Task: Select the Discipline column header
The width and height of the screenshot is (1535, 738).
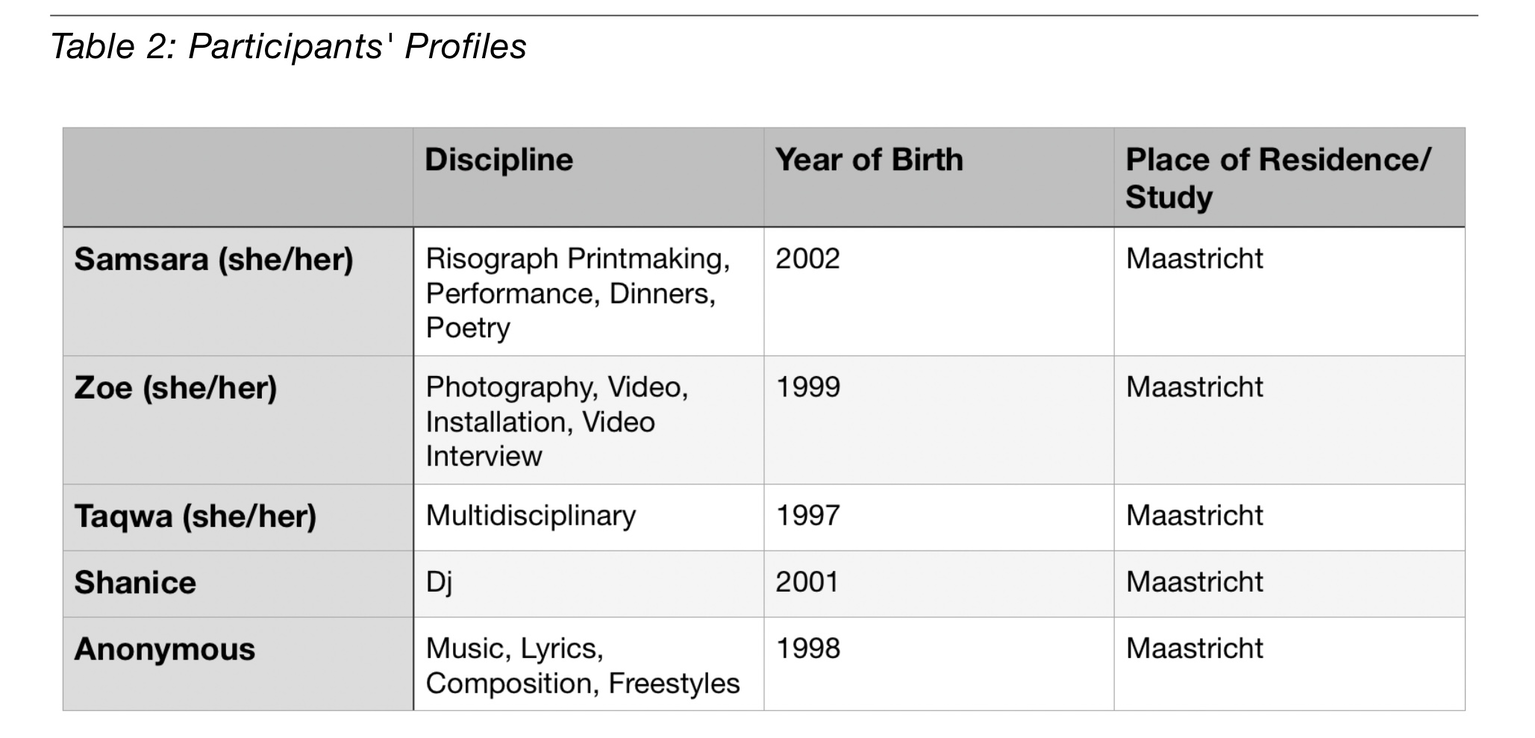Action: (x=499, y=160)
